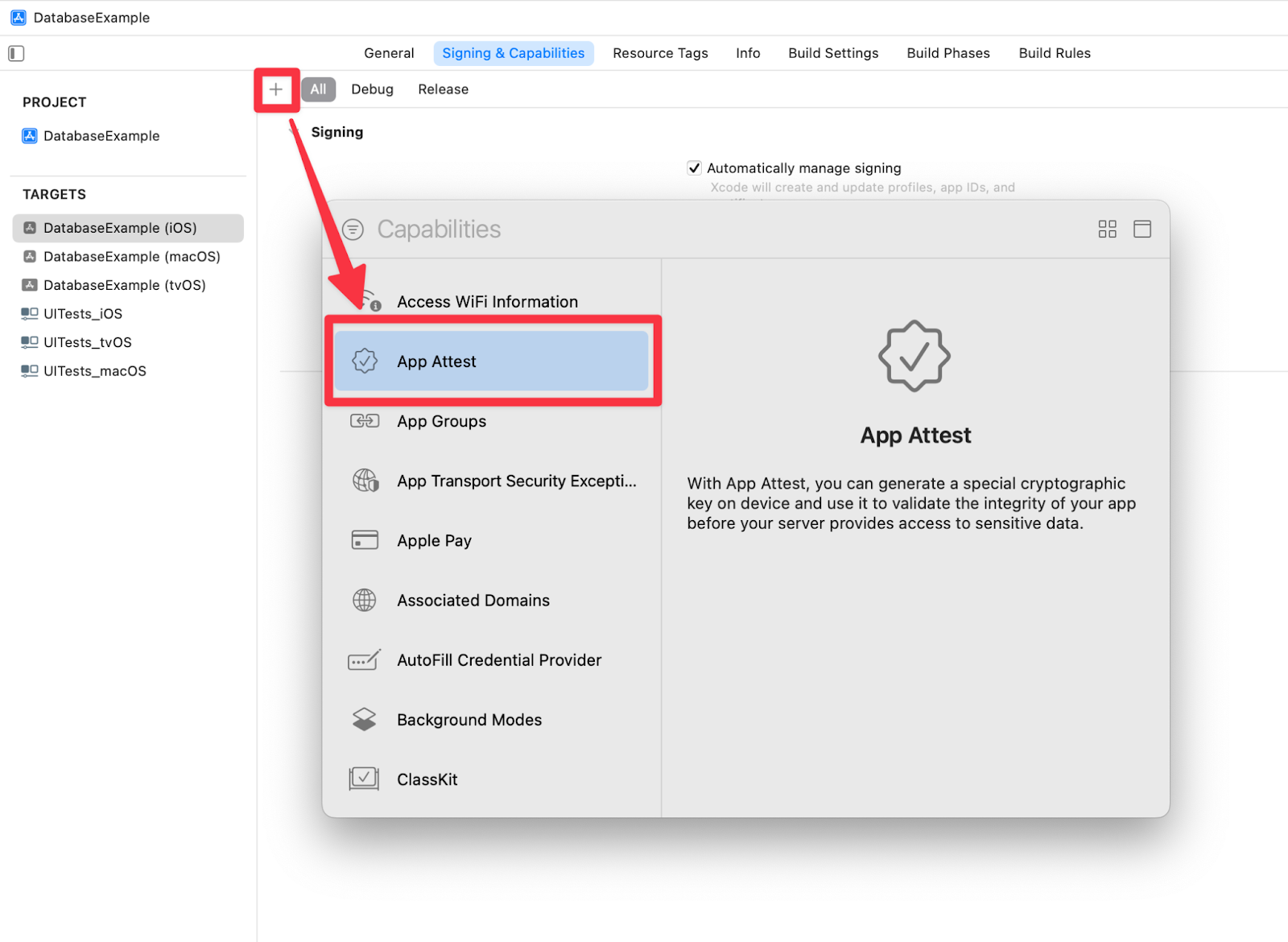The image size is (1288, 942).
Task: Select Background Modes capability
Action: tap(469, 720)
